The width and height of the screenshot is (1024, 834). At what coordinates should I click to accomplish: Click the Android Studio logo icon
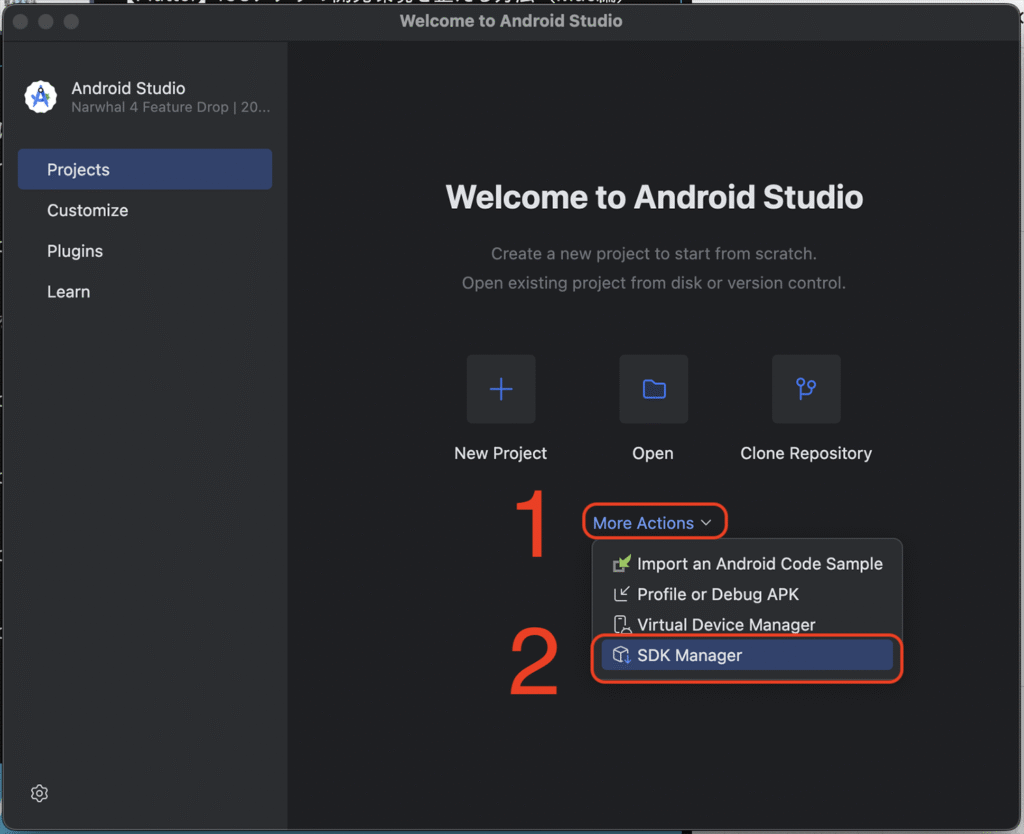pyautogui.click(x=41, y=97)
